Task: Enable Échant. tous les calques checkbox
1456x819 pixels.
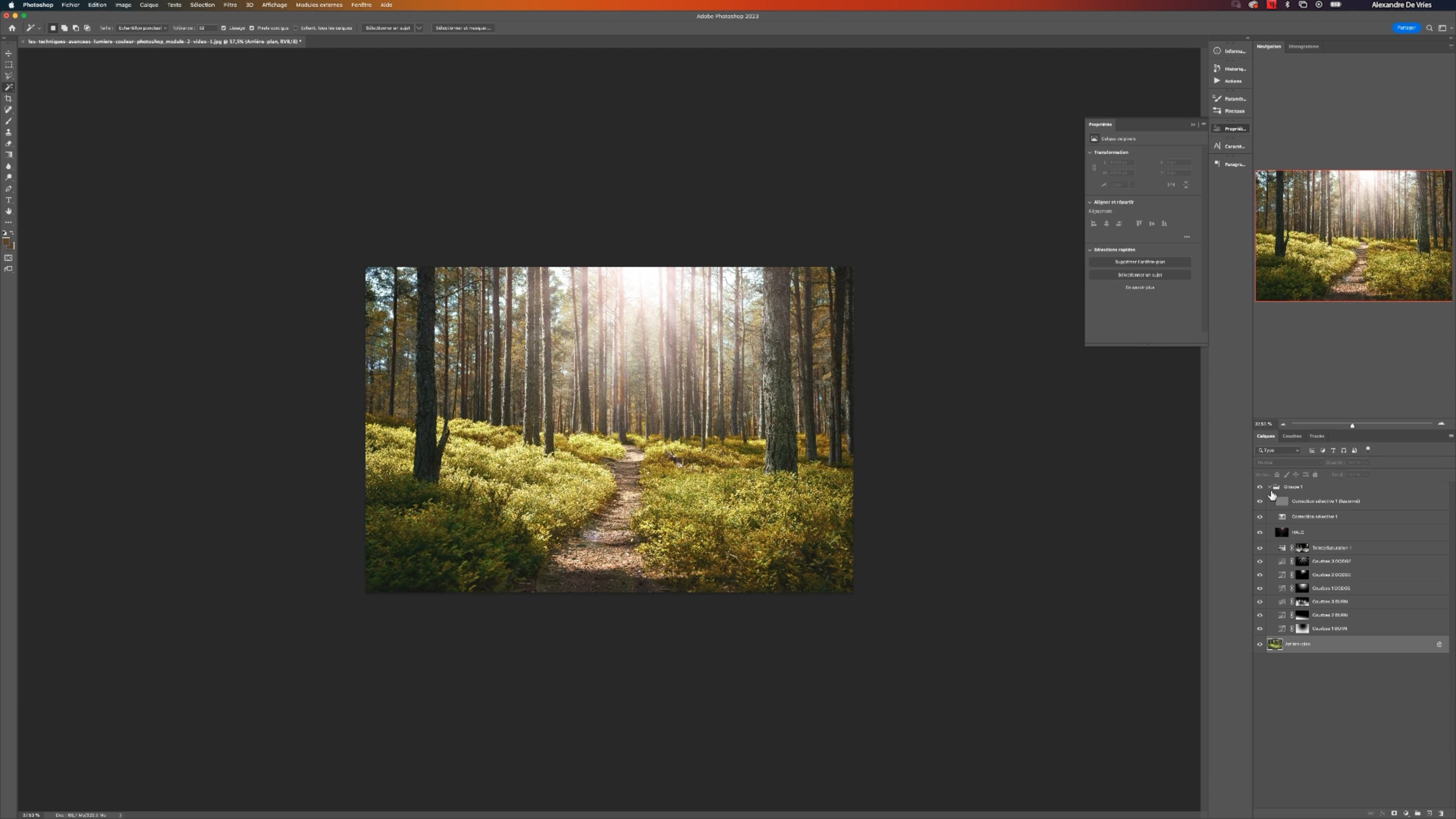Action: click(296, 28)
